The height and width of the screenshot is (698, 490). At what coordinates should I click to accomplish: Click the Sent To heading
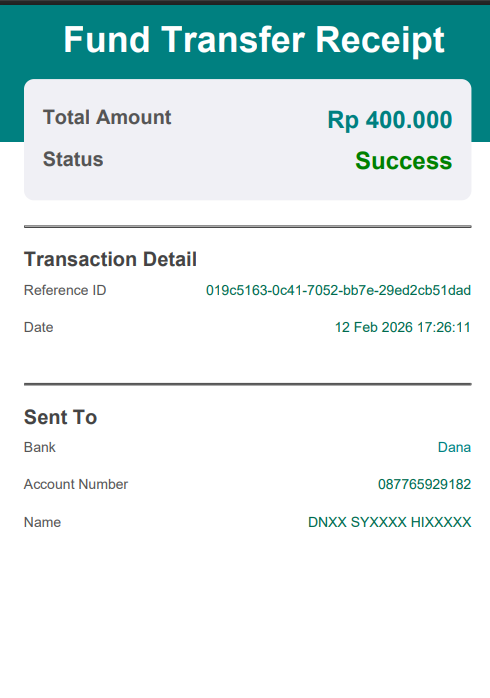(x=61, y=417)
